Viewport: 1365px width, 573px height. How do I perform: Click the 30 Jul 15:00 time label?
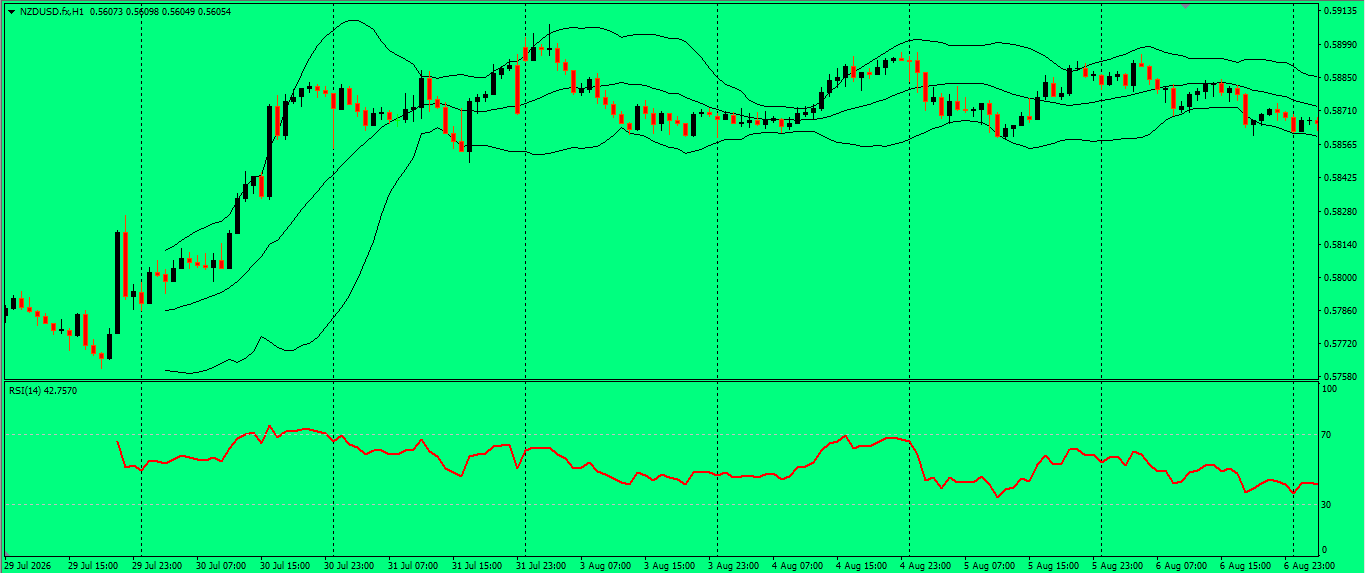[x=284, y=565]
